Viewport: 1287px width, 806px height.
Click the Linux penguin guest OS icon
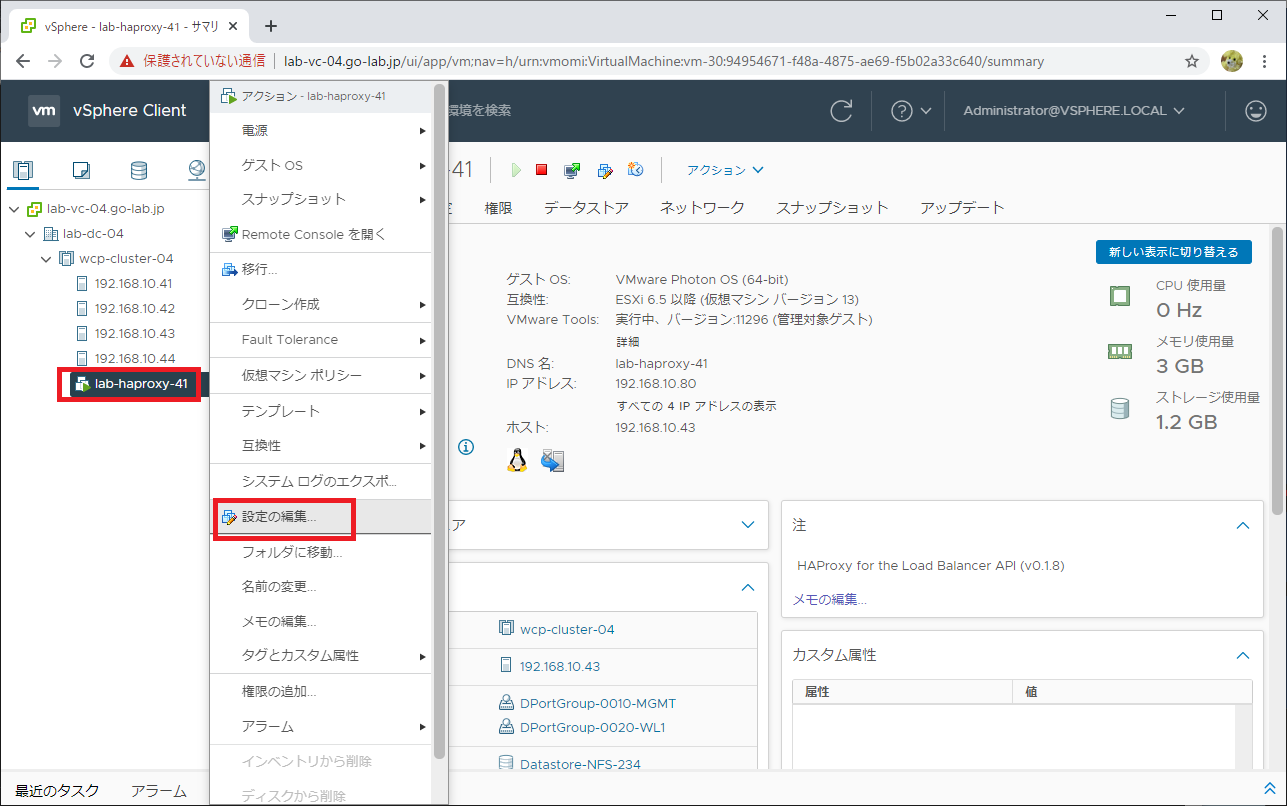coord(517,460)
